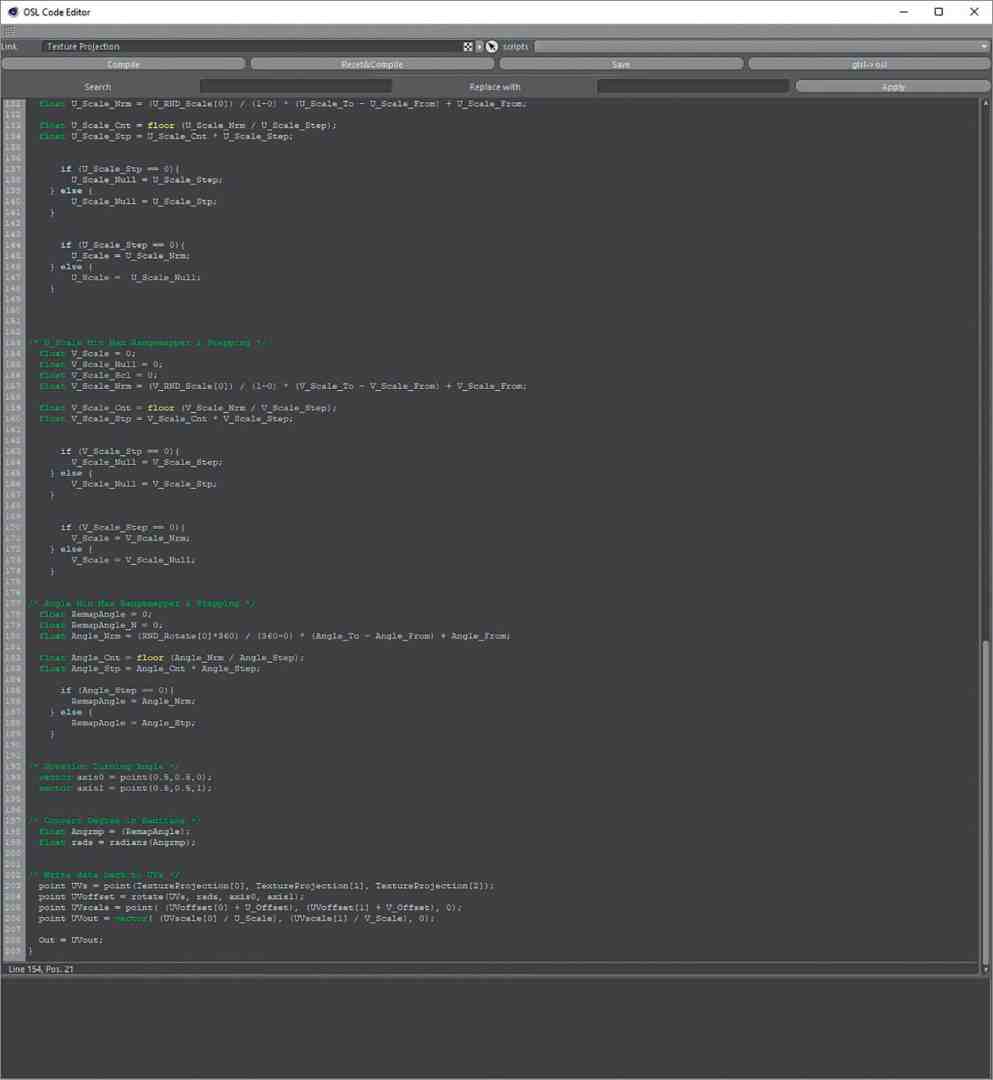The height and width of the screenshot is (1080, 993).
Task: Apply the search and replace operation
Action: 892,86
